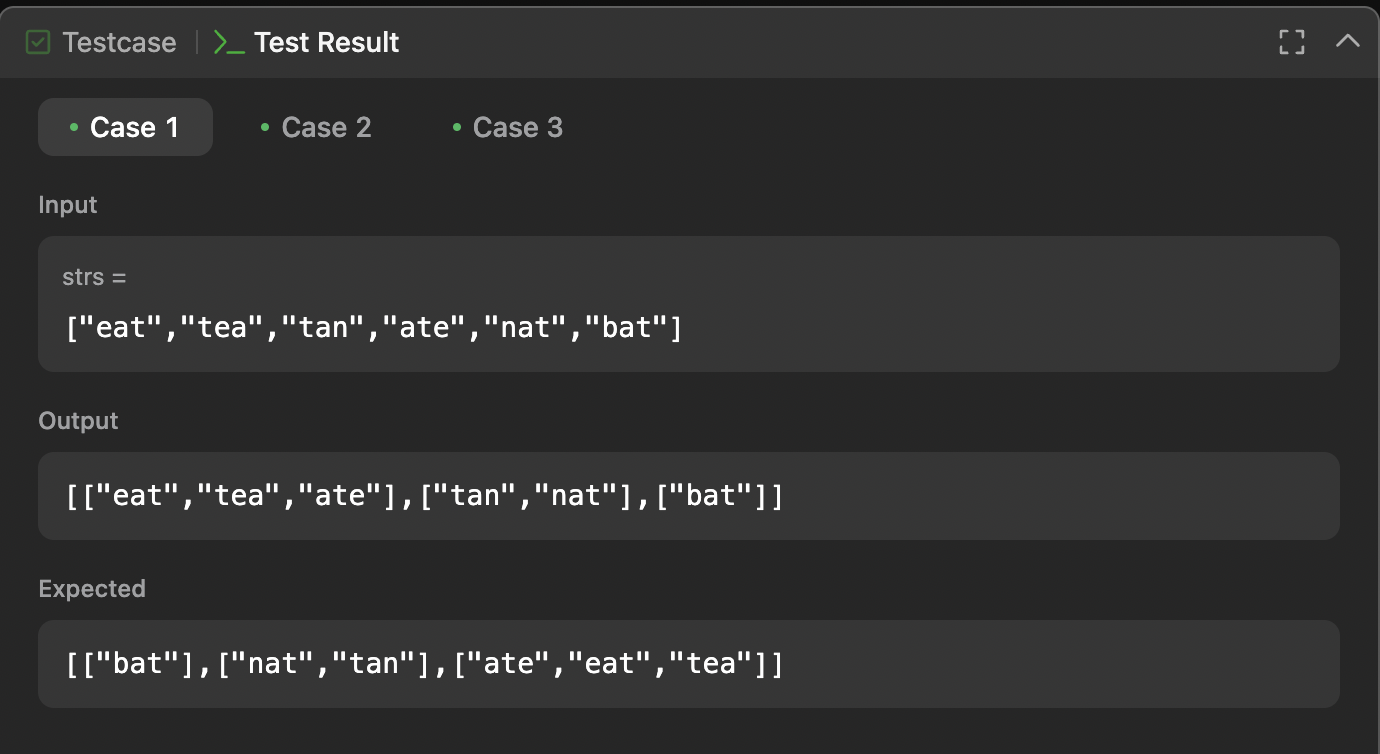Image resolution: width=1380 pixels, height=754 pixels.
Task: Click the terminal prompt icon beside Test Result
Action: [x=229, y=43]
